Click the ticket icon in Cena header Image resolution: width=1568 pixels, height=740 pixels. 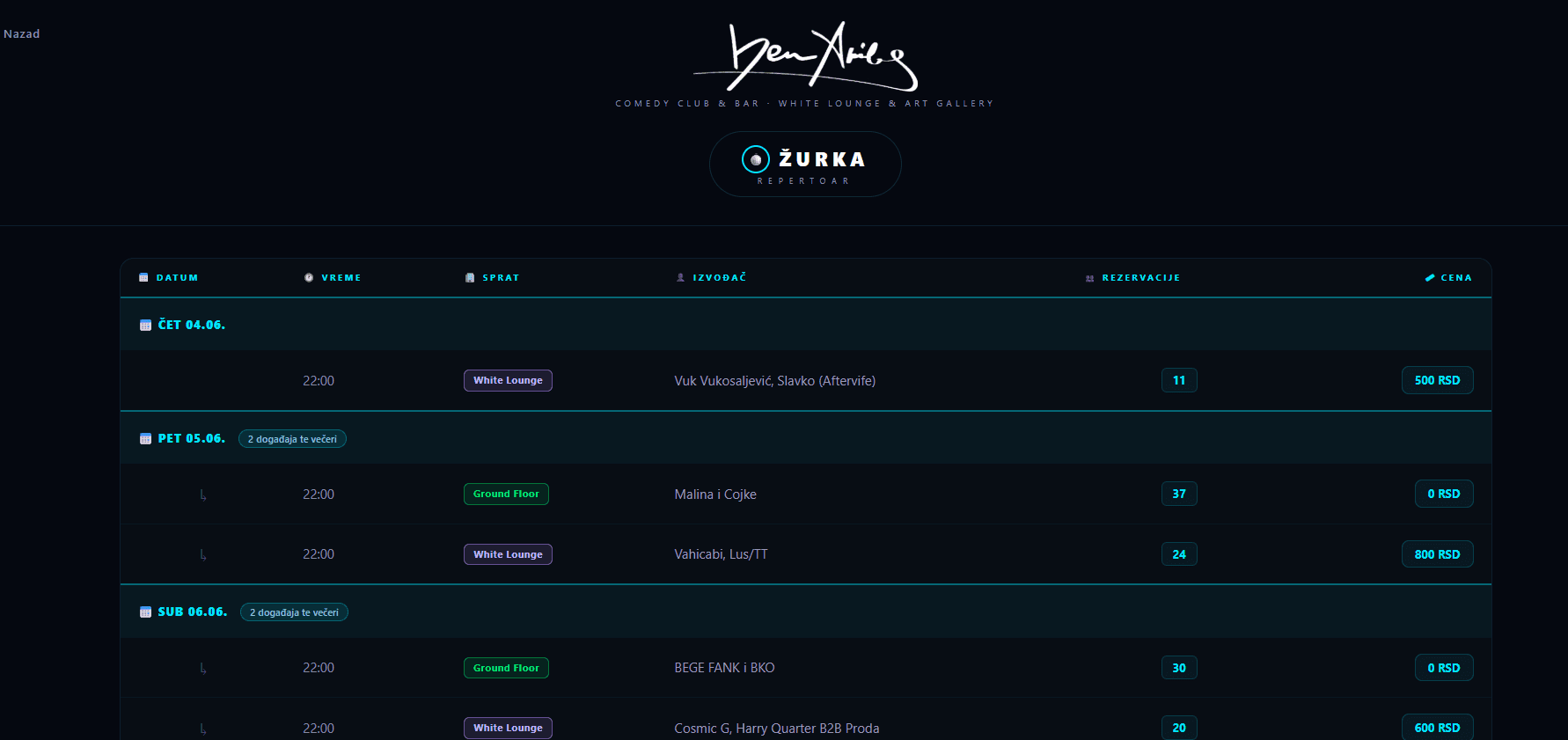(1430, 277)
